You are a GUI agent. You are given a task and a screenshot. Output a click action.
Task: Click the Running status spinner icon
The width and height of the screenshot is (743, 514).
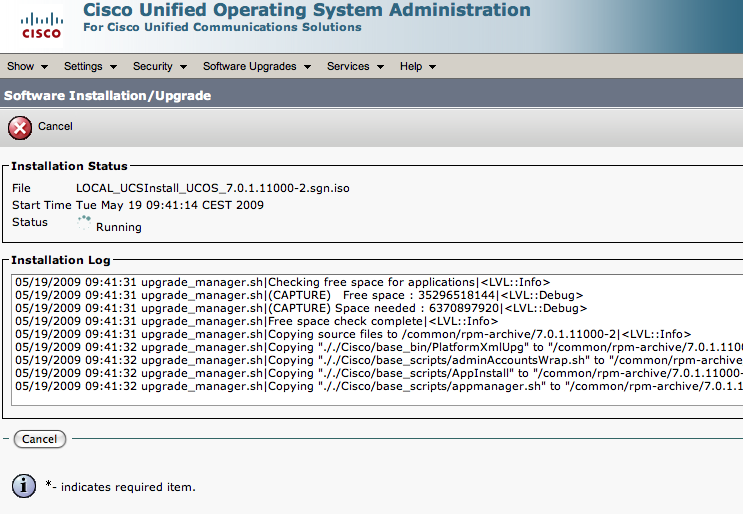tap(84, 223)
